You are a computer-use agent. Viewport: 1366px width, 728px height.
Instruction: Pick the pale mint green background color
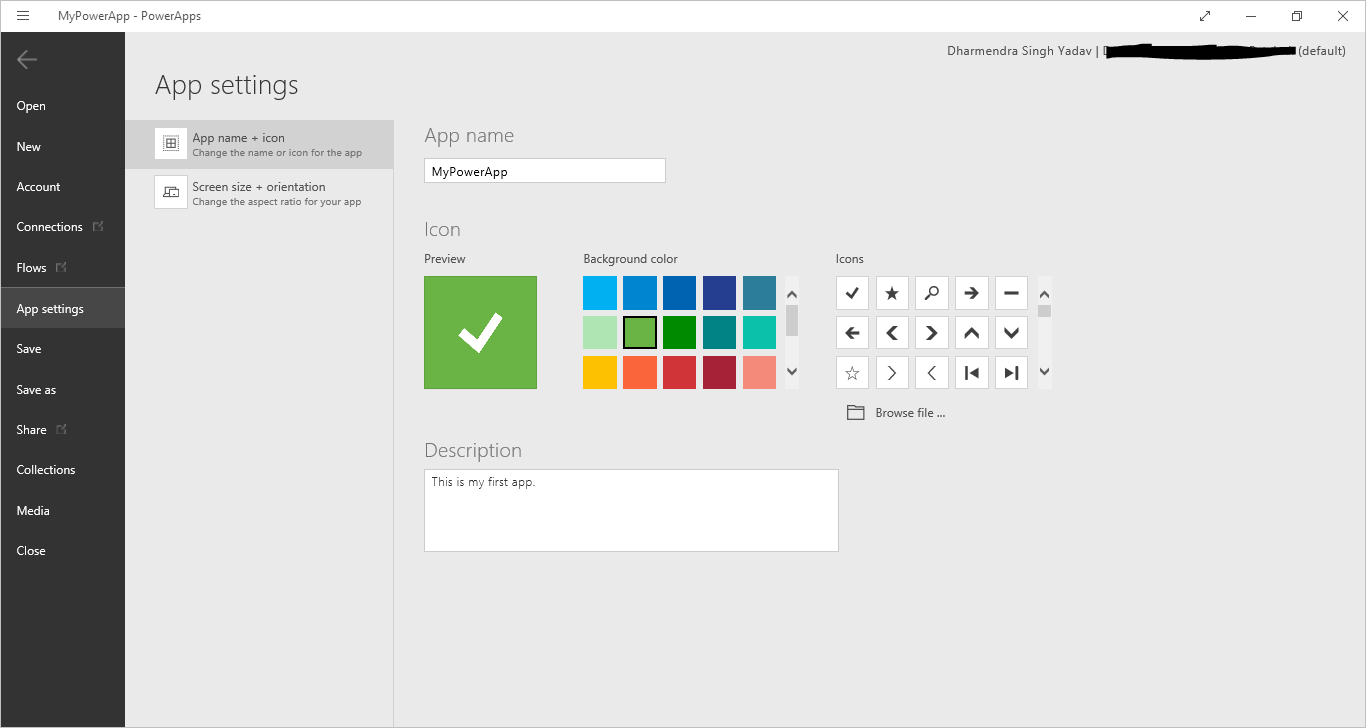(600, 333)
